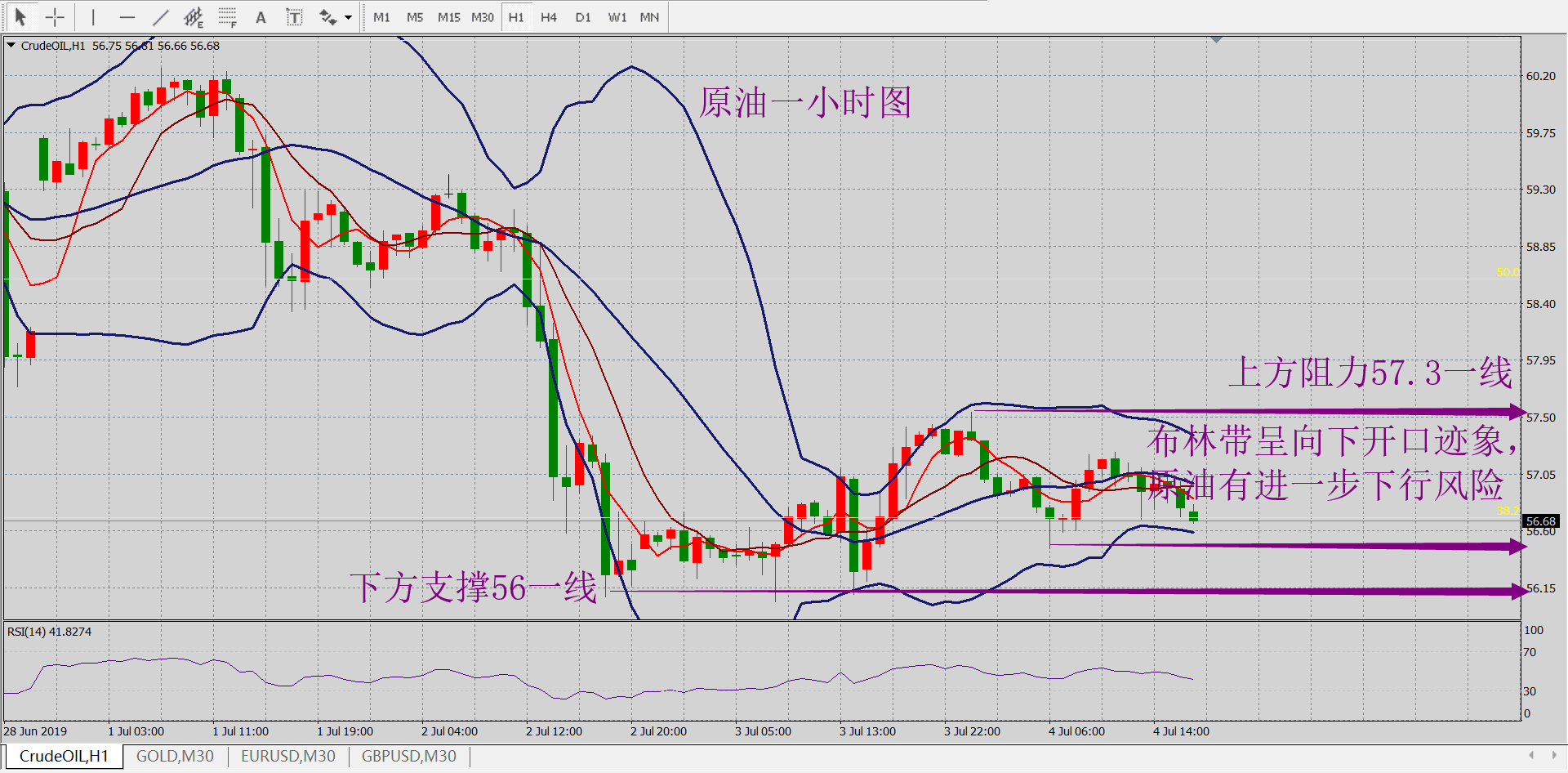1568x773 pixels.
Task: Switch timeframe to M15
Action: pyautogui.click(x=448, y=17)
